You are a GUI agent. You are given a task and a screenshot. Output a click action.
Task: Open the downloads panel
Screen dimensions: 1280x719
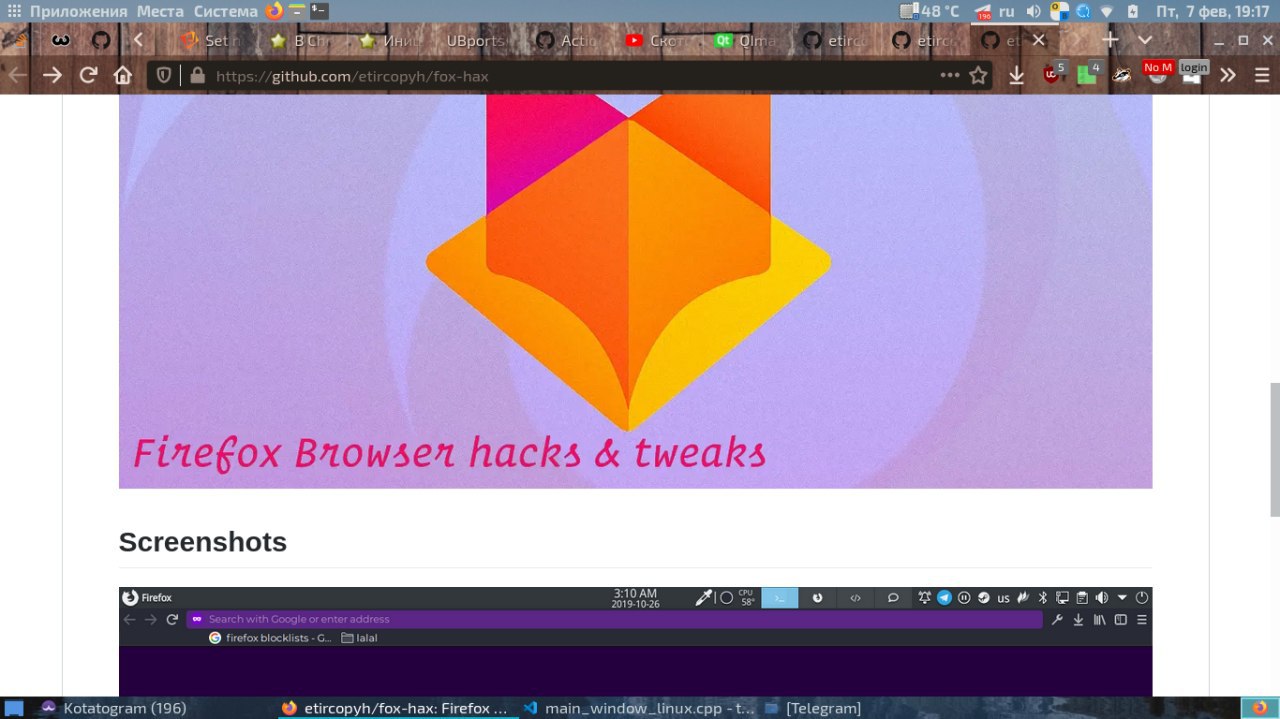[x=1016, y=75]
